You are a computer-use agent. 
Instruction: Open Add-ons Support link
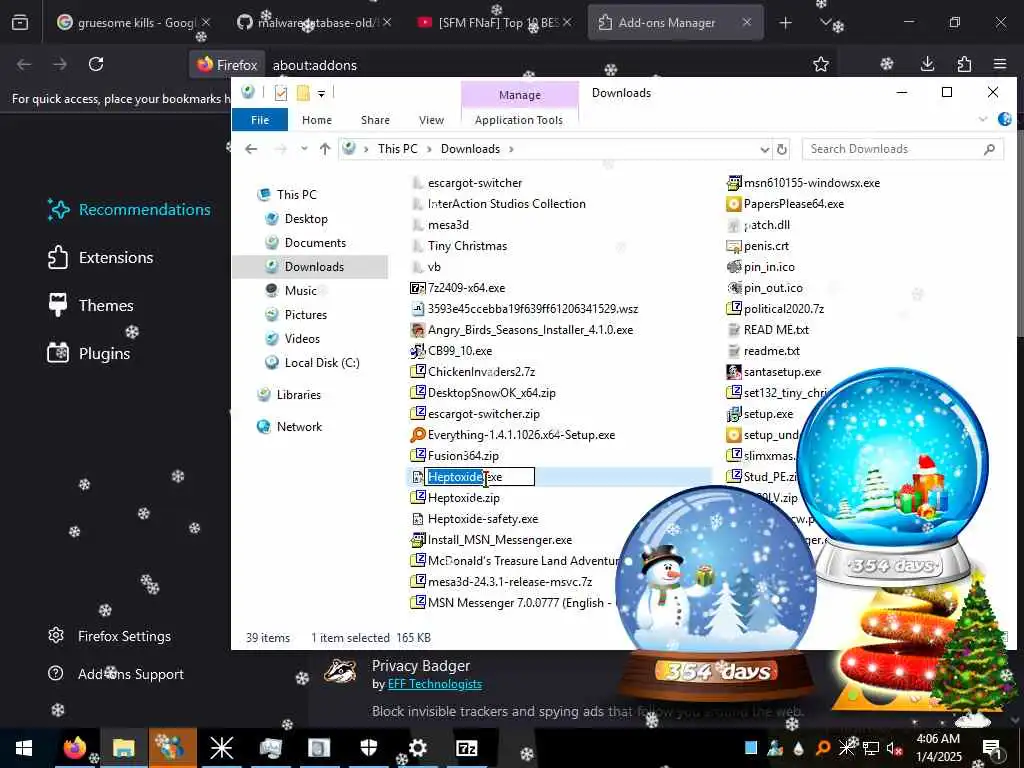pyautogui.click(x=116, y=674)
